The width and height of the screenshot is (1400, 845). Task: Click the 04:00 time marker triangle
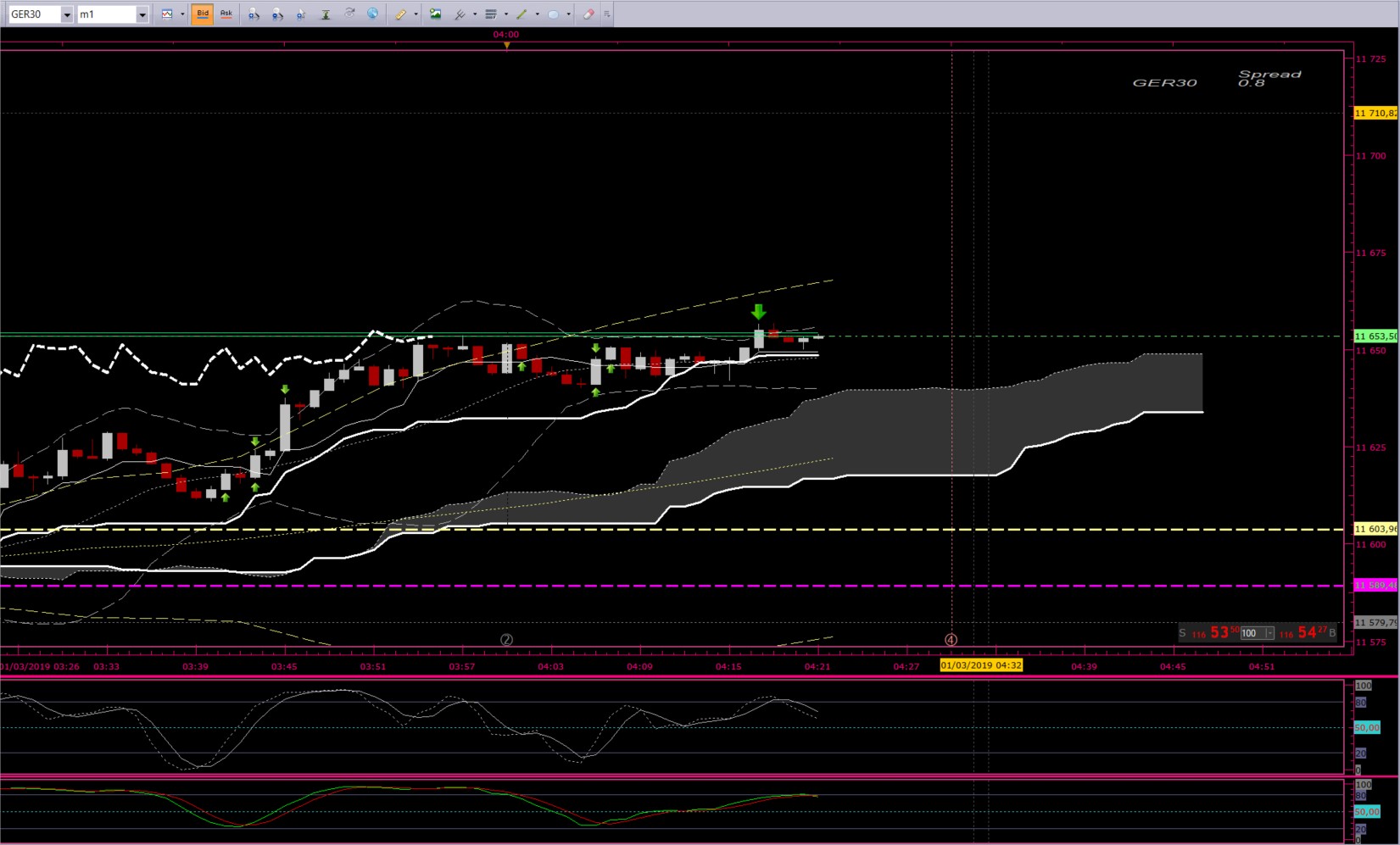[506, 46]
